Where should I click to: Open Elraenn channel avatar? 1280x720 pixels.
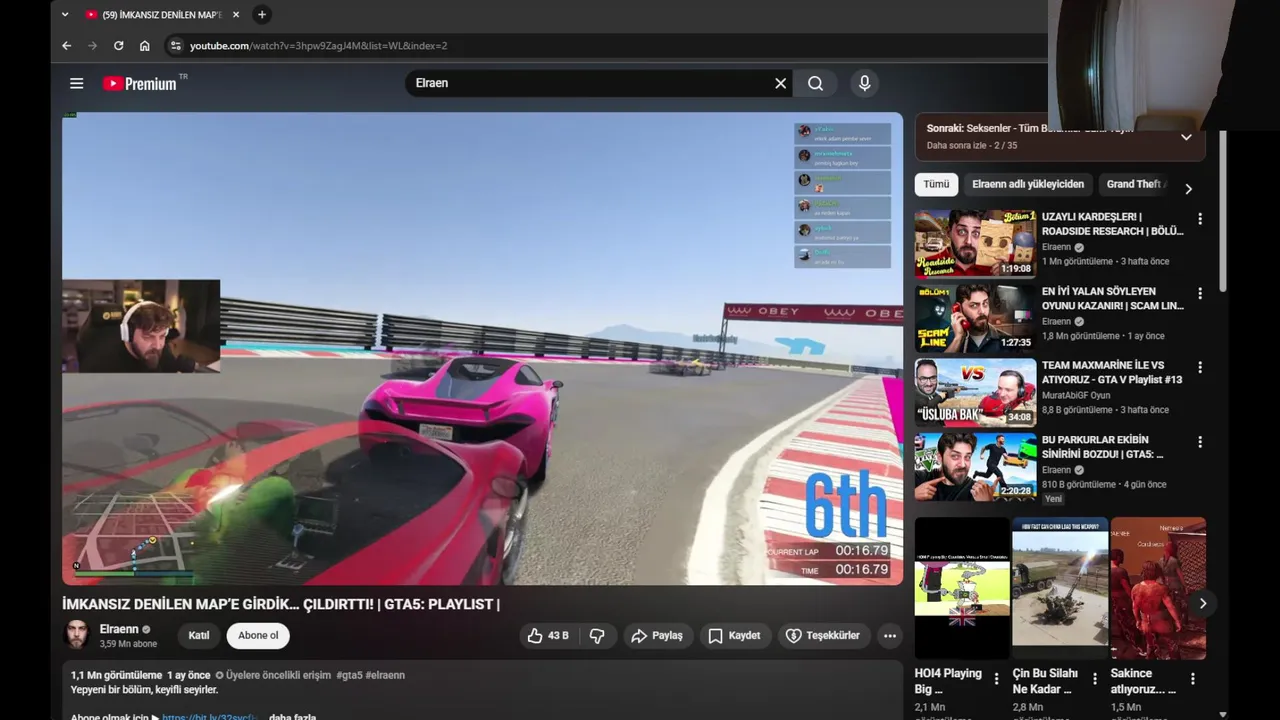pos(77,635)
